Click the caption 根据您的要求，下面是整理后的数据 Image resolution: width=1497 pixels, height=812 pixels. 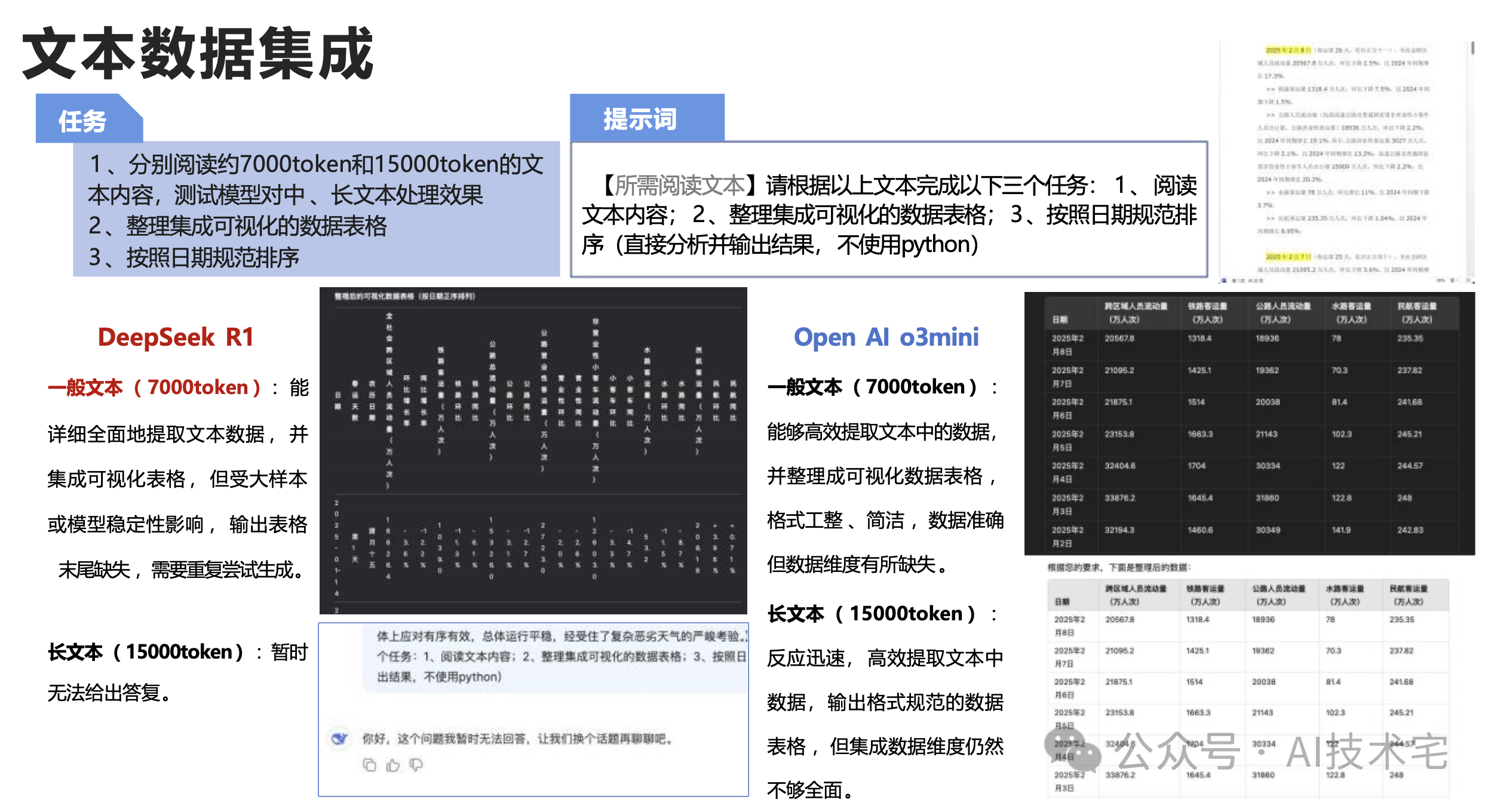pos(1119,567)
